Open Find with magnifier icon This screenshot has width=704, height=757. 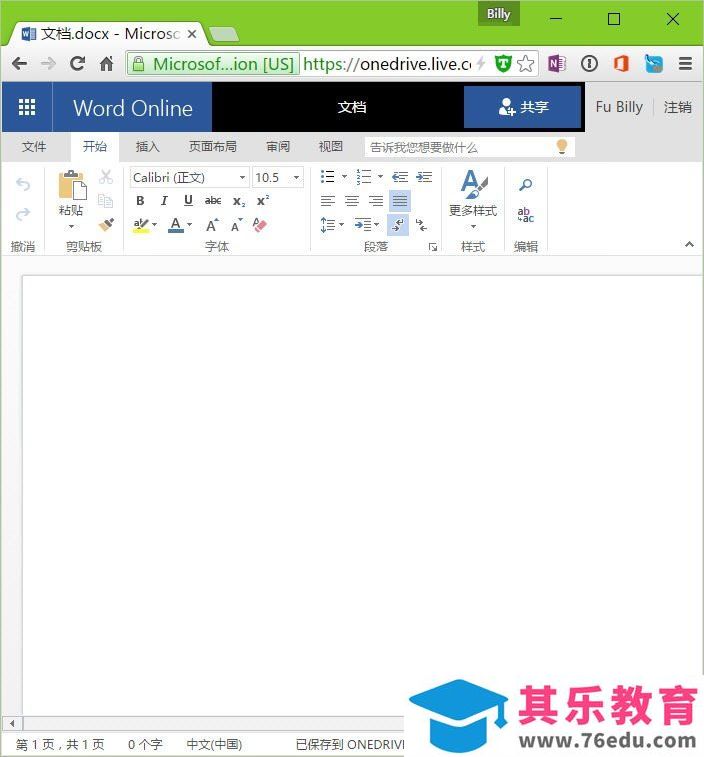tap(525, 184)
